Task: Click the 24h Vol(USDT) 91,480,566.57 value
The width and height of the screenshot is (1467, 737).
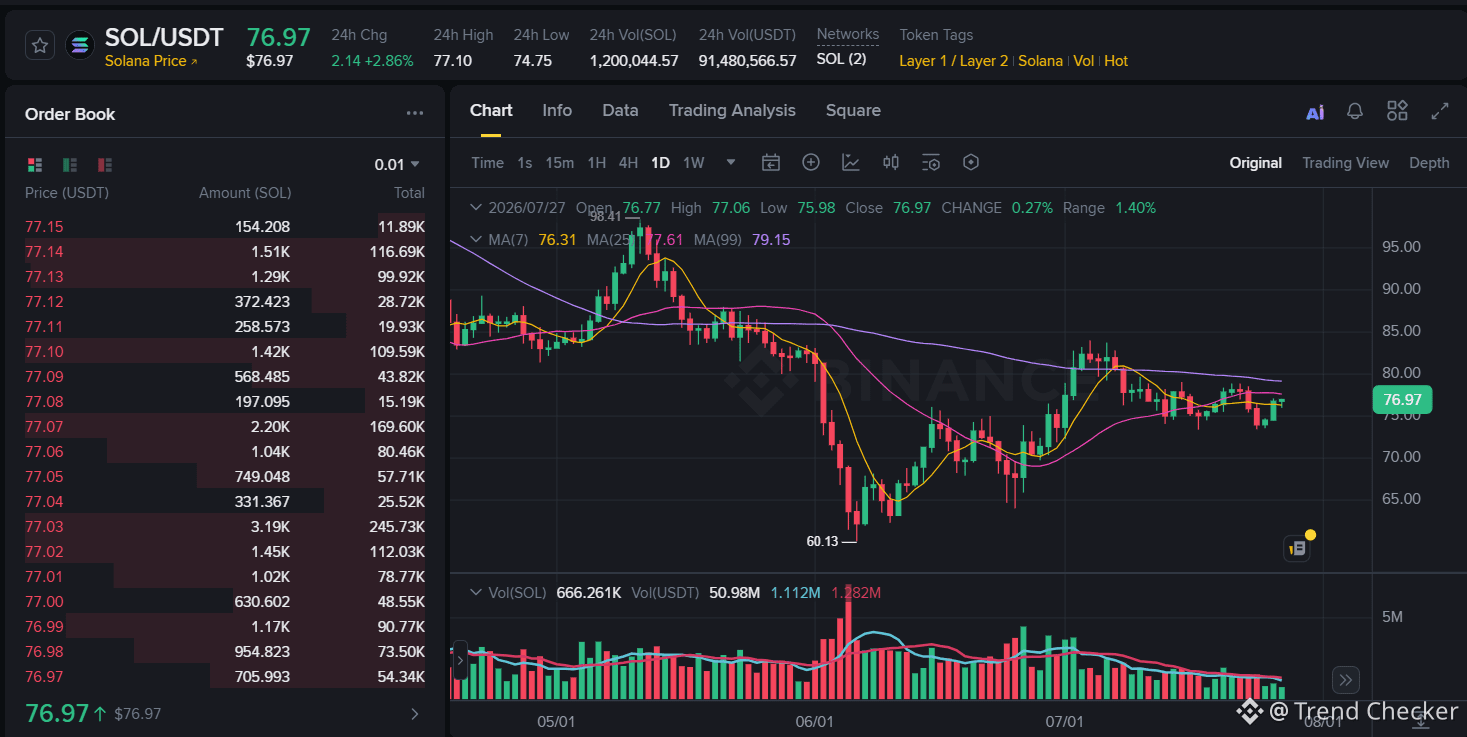Action: point(748,61)
